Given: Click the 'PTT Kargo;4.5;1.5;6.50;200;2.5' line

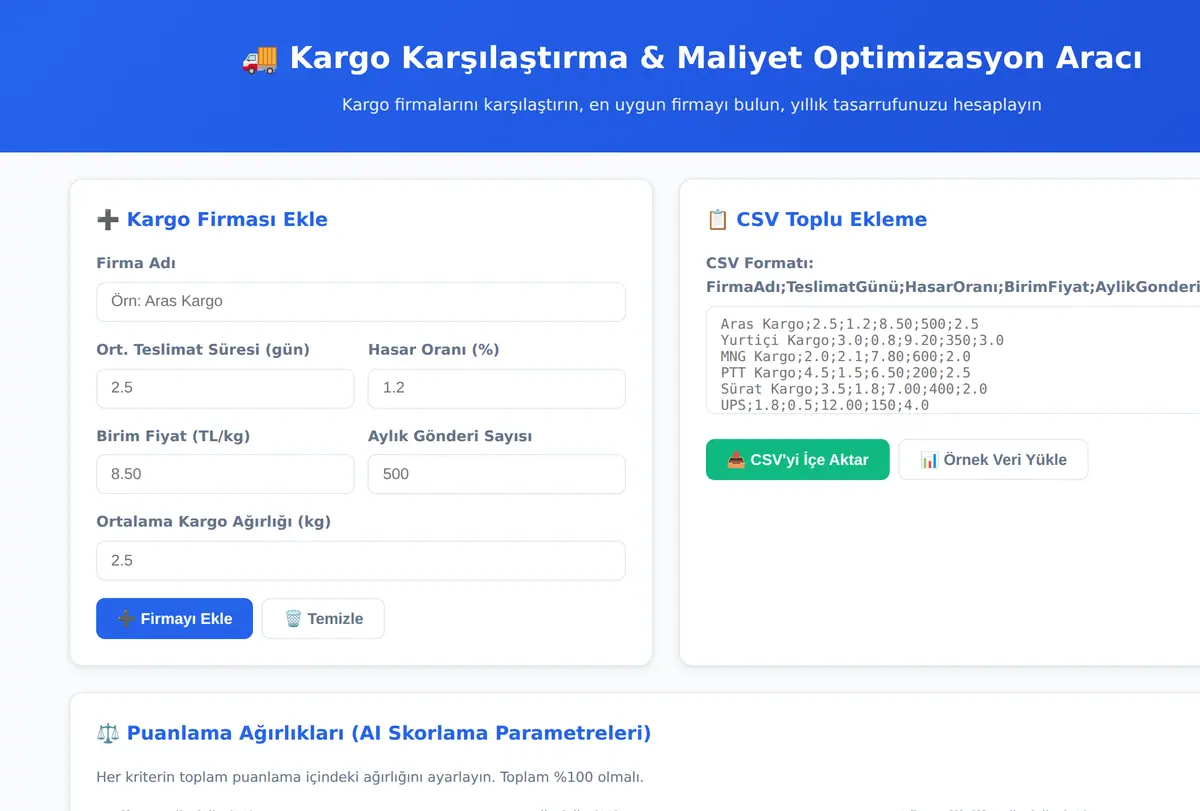Looking at the screenshot, I should coord(845,372).
